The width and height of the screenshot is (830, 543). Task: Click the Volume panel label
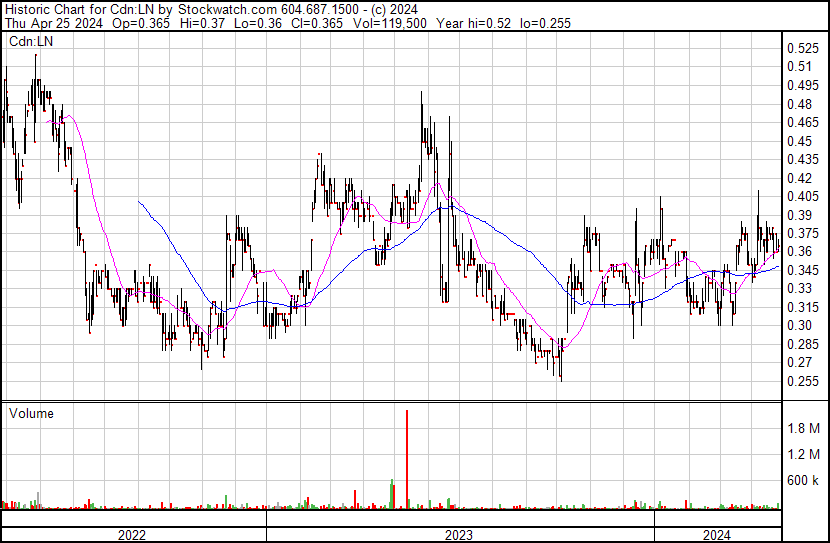point(31,413)
